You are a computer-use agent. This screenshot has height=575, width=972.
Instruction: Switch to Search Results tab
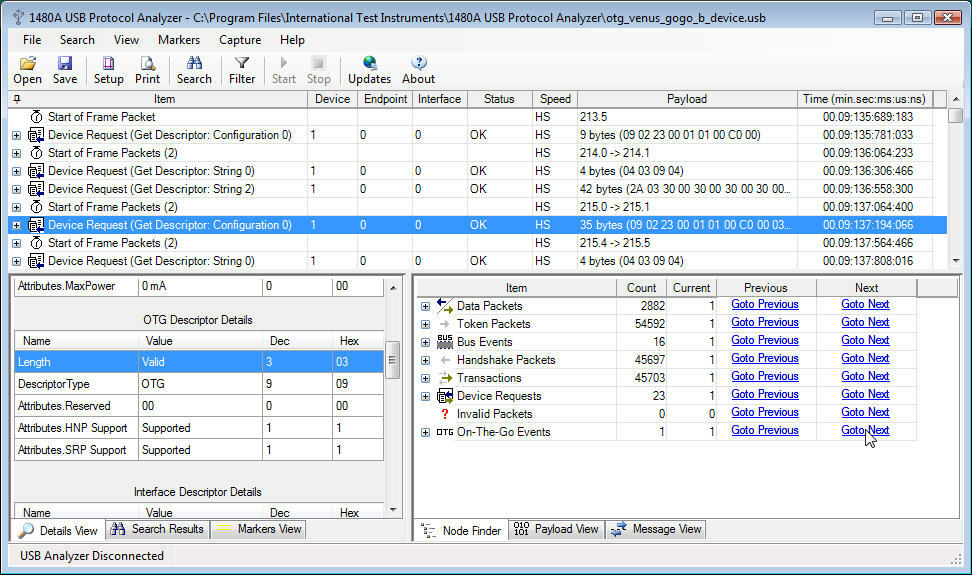tap(157, 529)
